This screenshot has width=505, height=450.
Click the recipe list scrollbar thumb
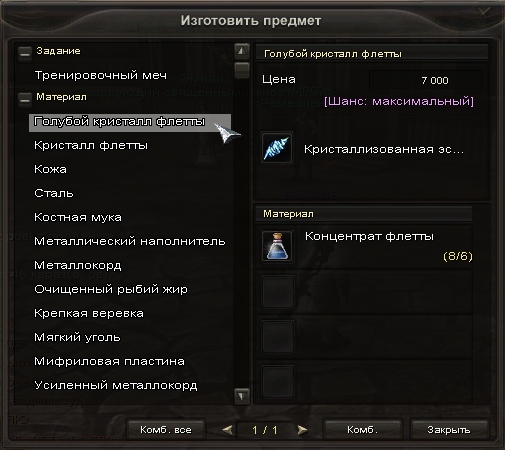point(242,70)
